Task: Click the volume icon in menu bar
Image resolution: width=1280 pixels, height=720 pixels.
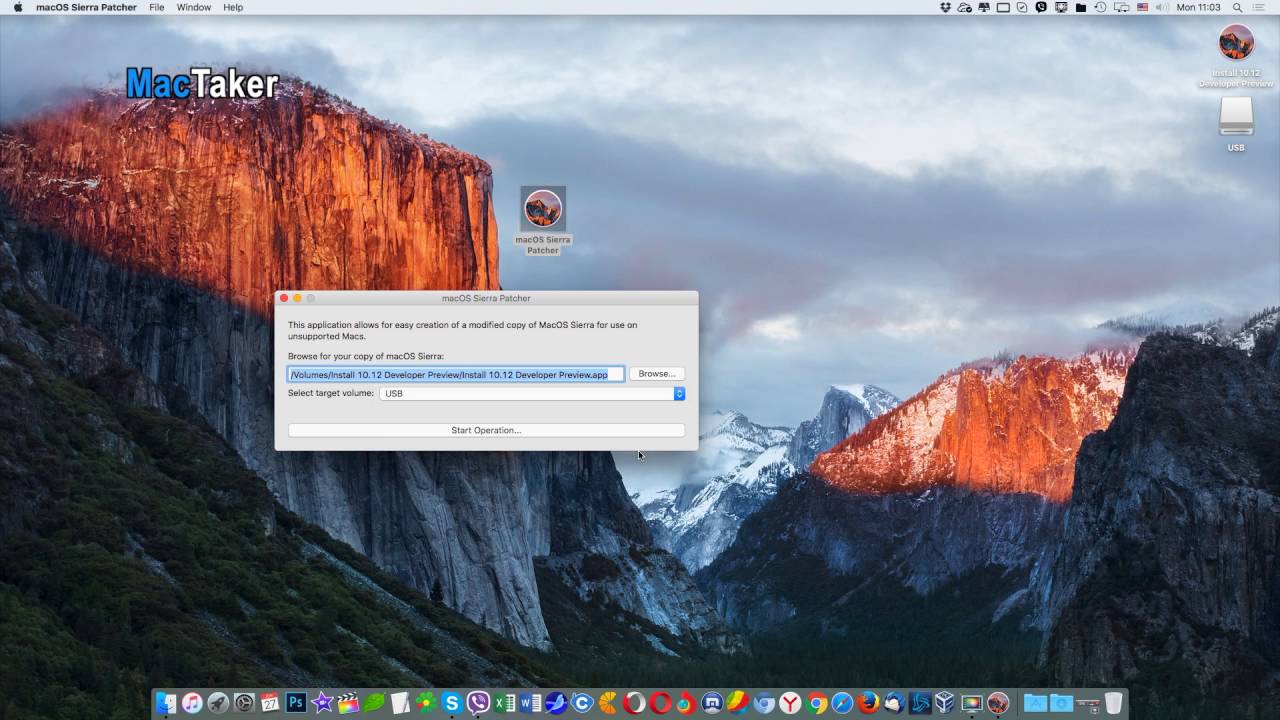Action: (x=1162, y=7)
